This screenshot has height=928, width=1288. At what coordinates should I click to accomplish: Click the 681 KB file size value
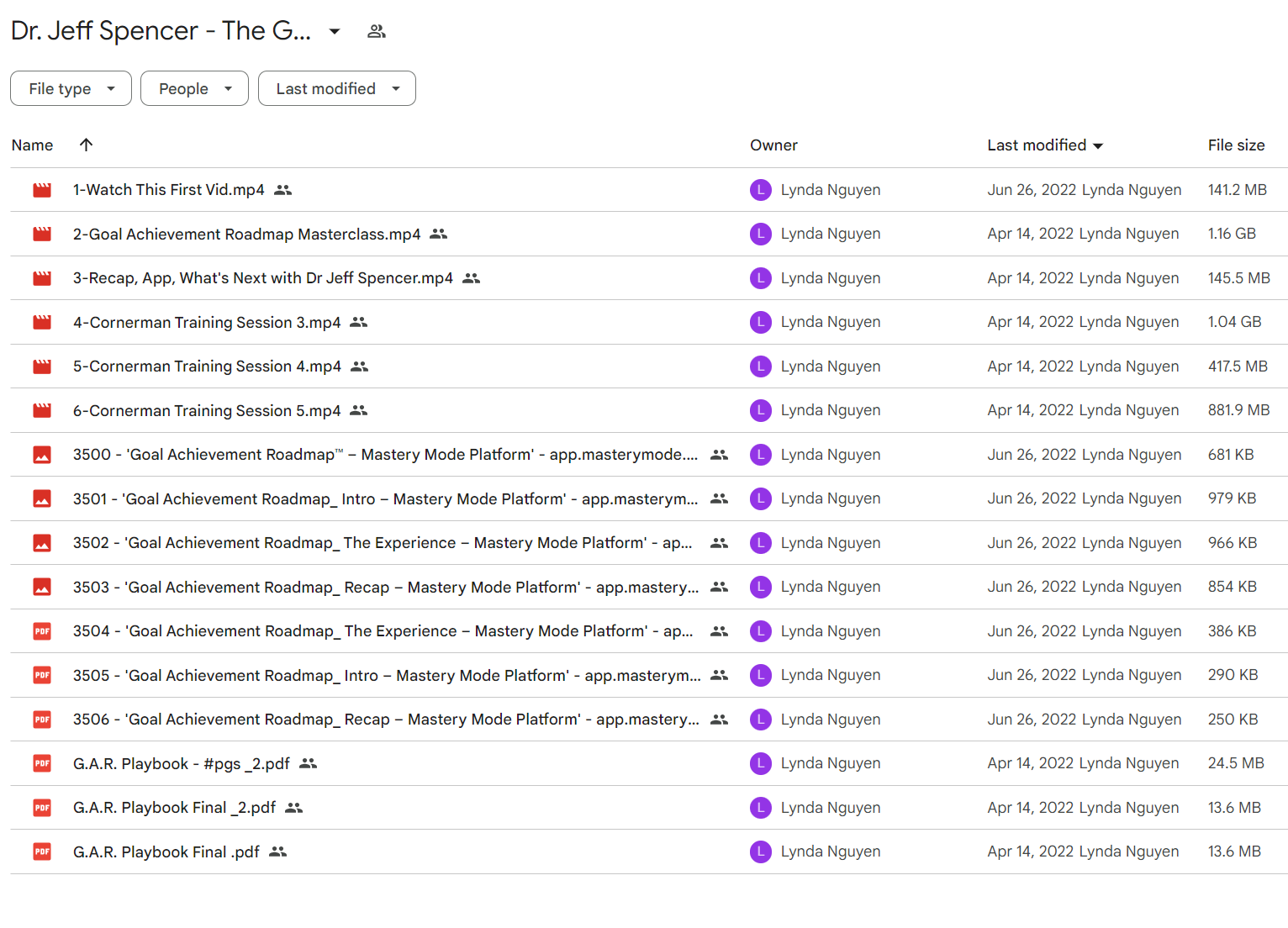(x=1231, y=455)
